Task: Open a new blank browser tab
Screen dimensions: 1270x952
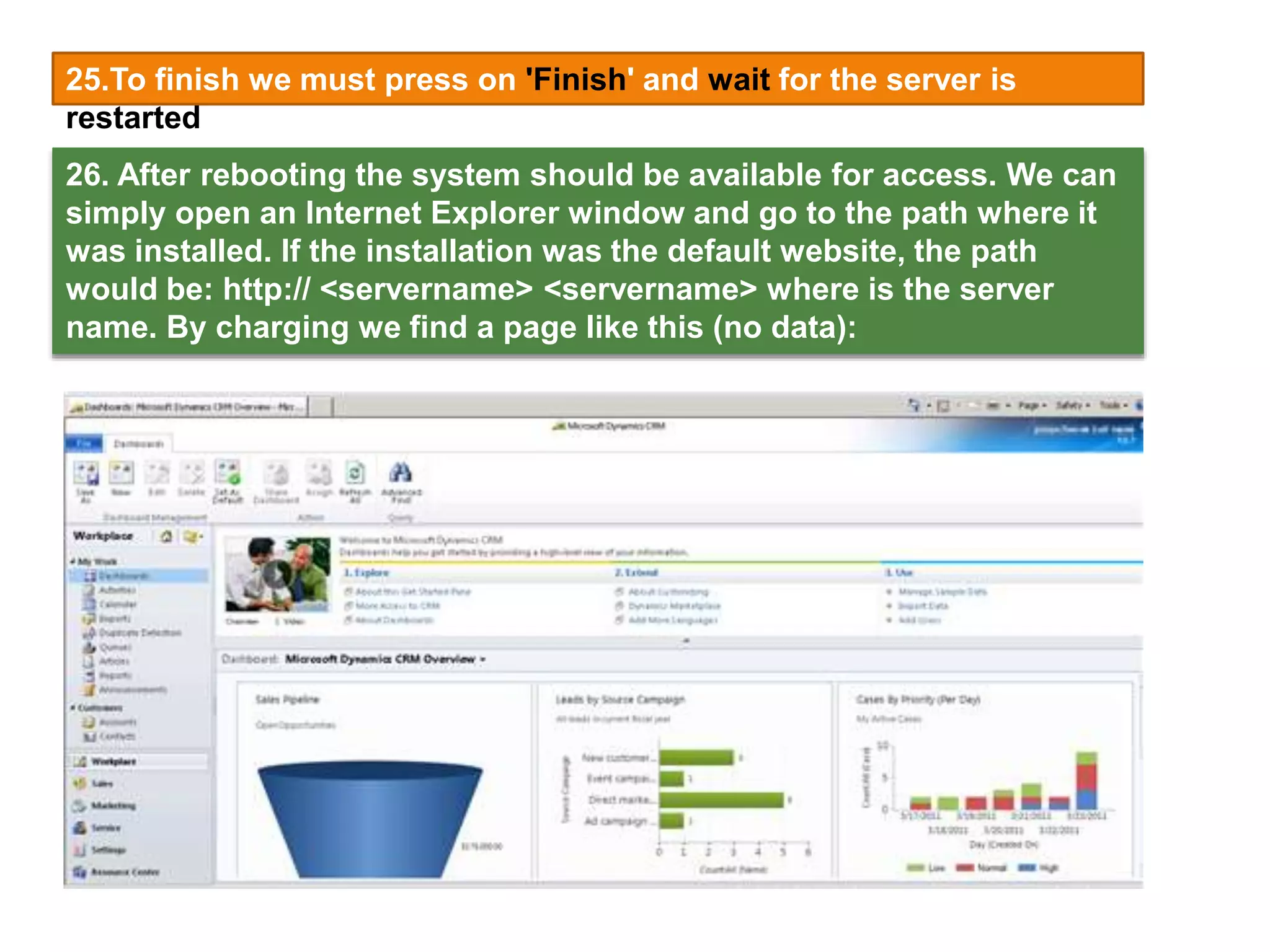Action: (x=320, y=407)
